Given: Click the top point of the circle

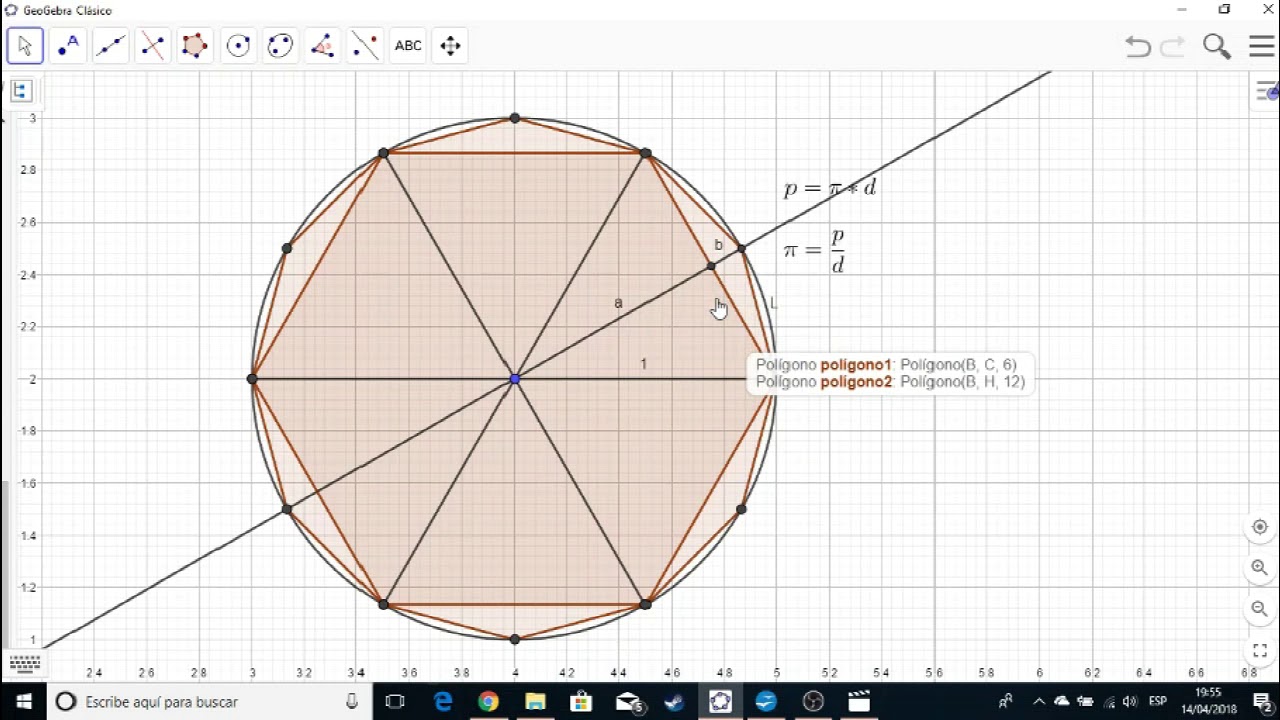Looking at the screenshot, I should [x=514, y=118].
